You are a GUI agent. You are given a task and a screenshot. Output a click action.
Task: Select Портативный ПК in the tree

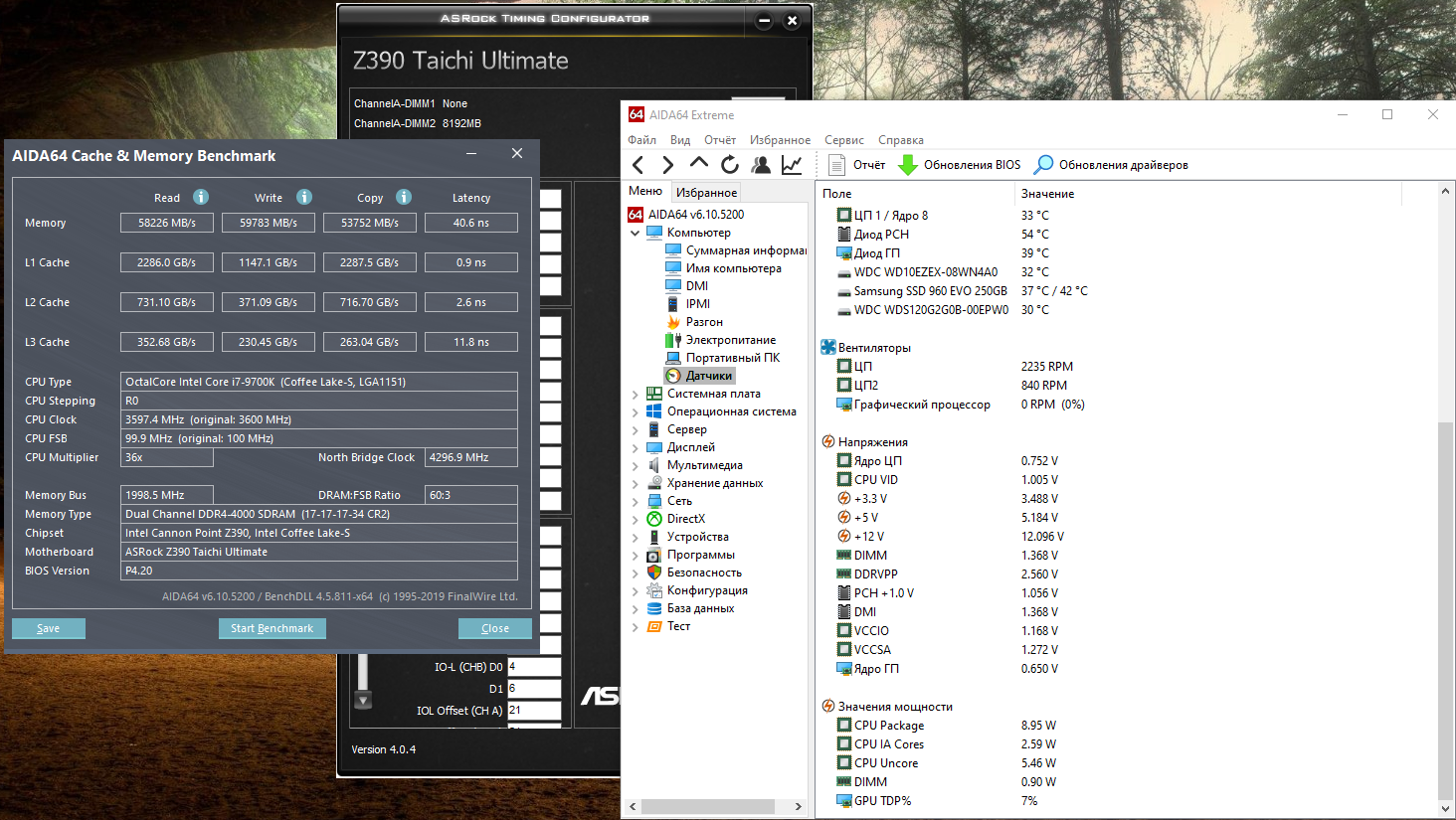723,358
